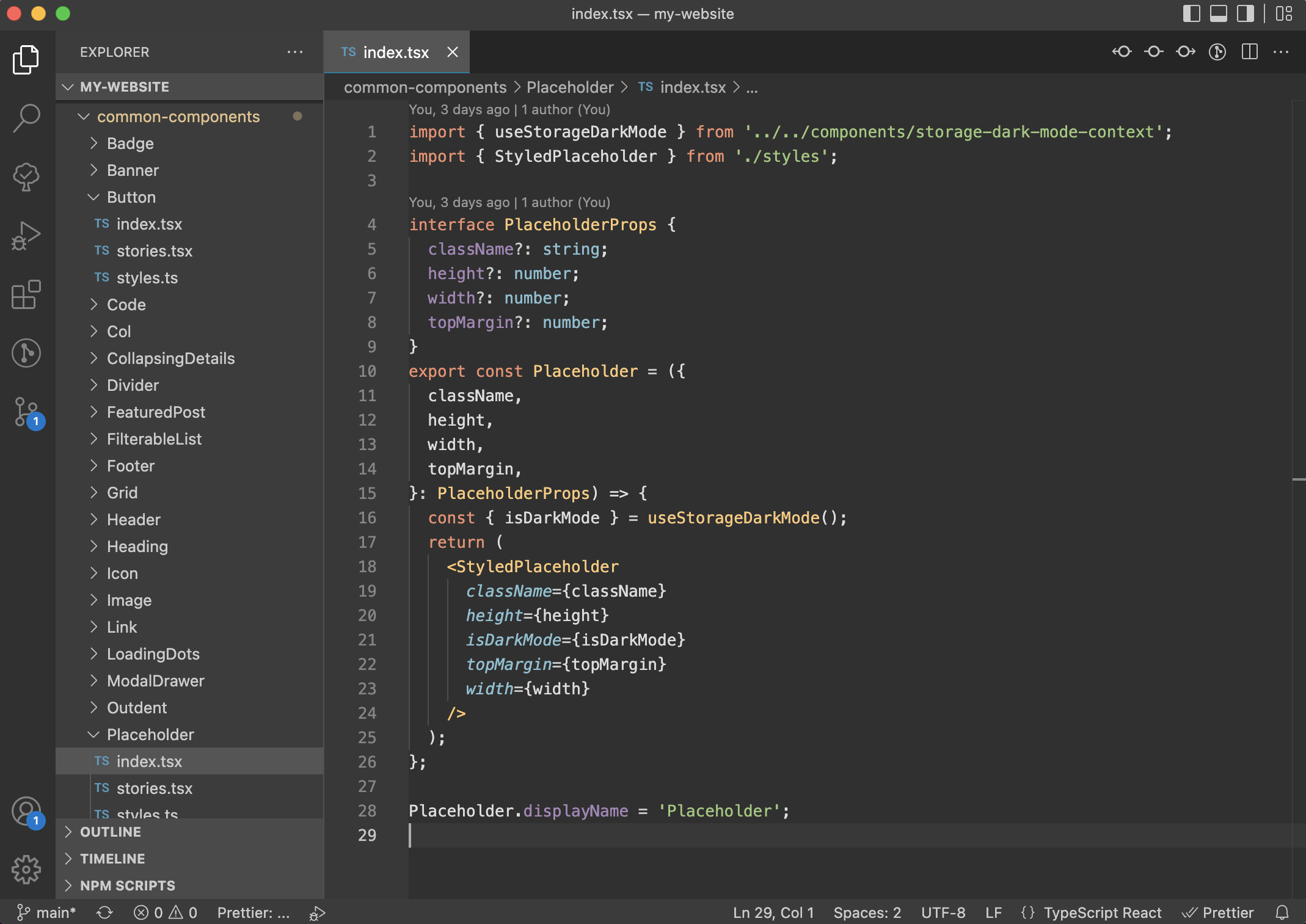
Task: Toggle the bottom Panel layout button
Action: tap(1218, 13)
